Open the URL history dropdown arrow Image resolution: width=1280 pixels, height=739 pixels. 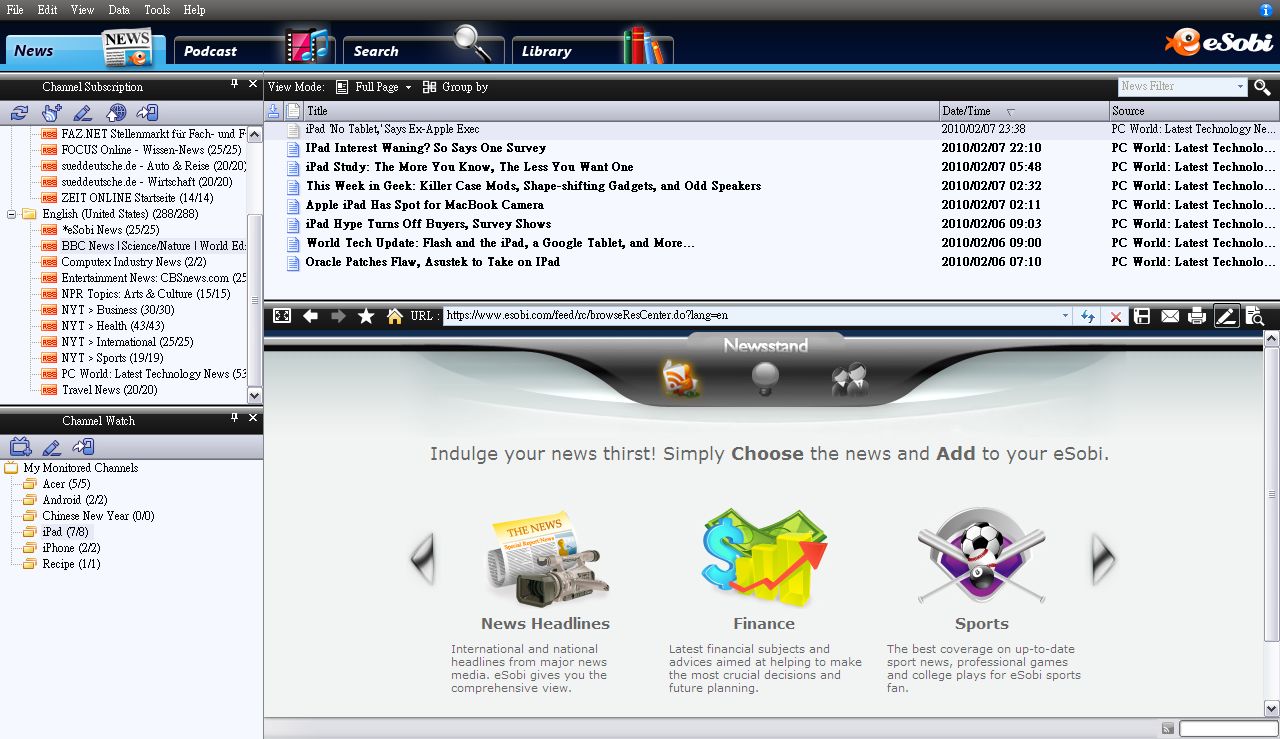[x=1065, y=316]
